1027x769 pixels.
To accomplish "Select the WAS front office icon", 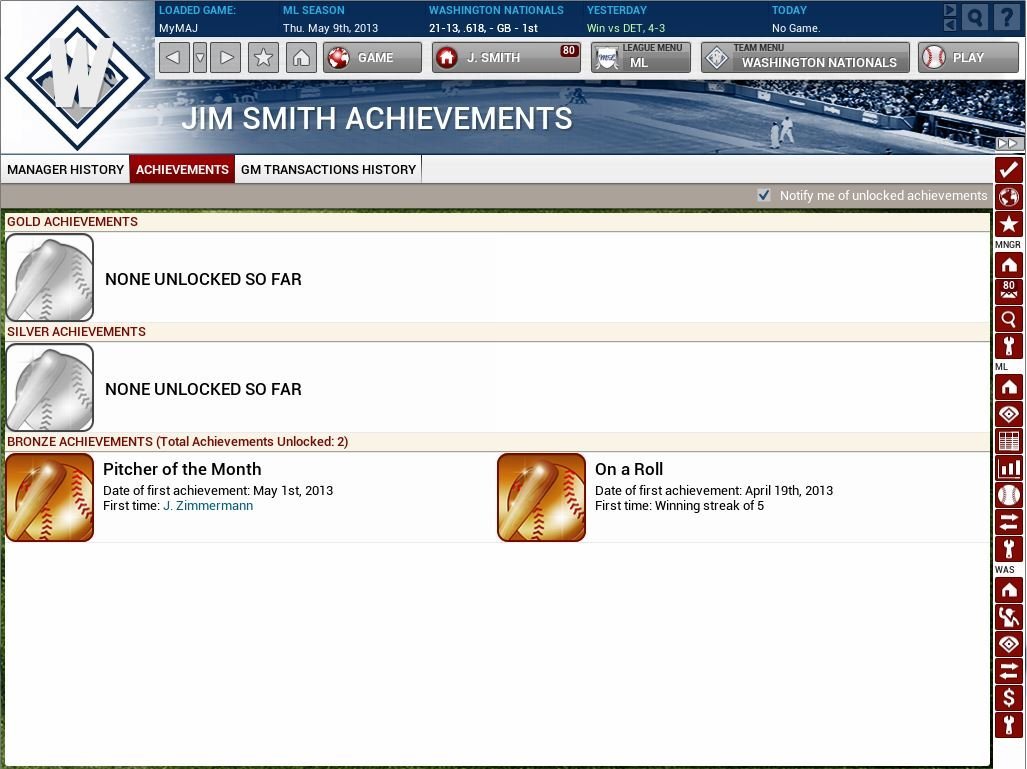I will tap(1008, 614).
